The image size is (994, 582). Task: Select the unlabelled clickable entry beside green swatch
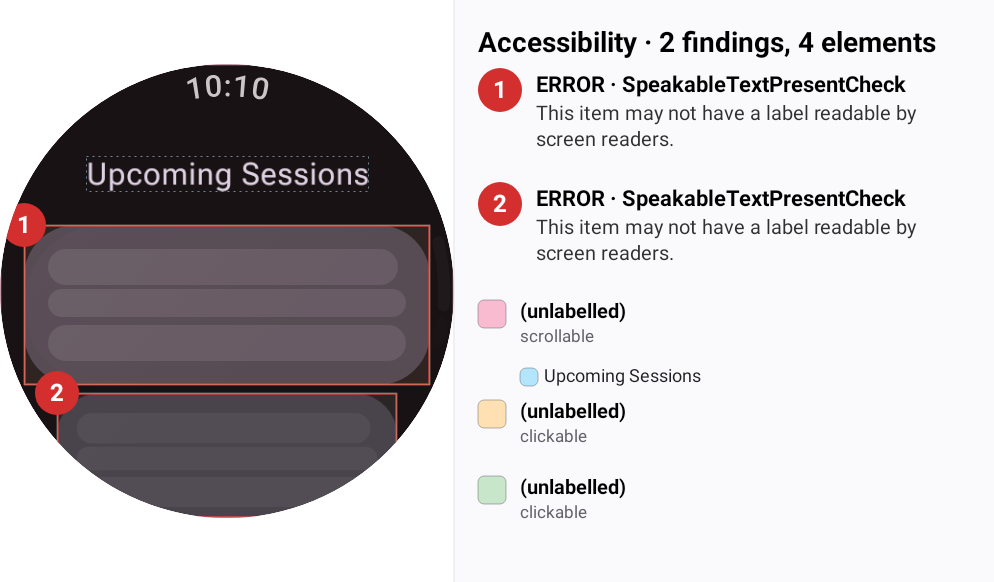pyautogui.click(x=572, y=499)
